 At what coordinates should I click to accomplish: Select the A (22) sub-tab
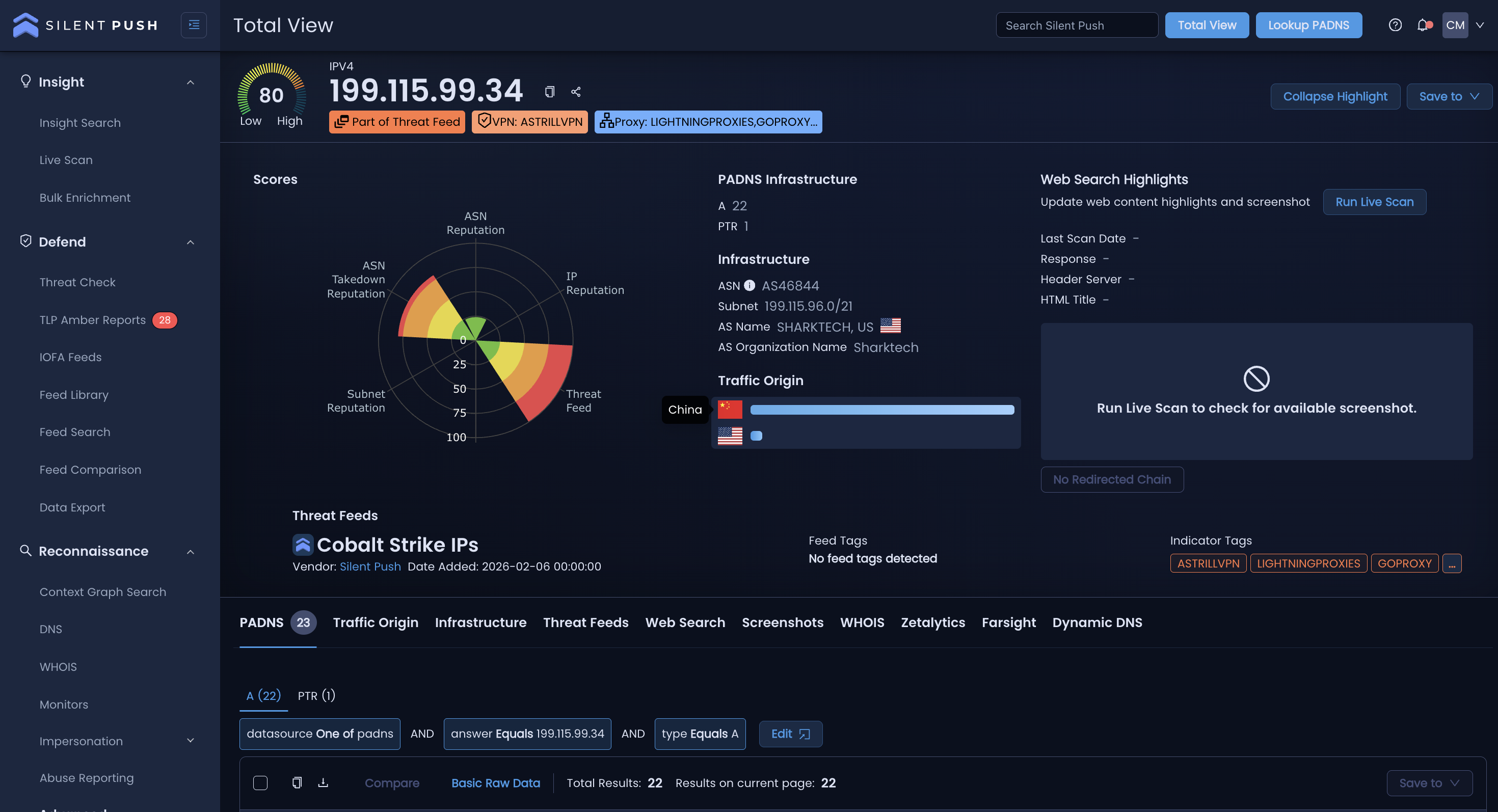click(263, 696)
